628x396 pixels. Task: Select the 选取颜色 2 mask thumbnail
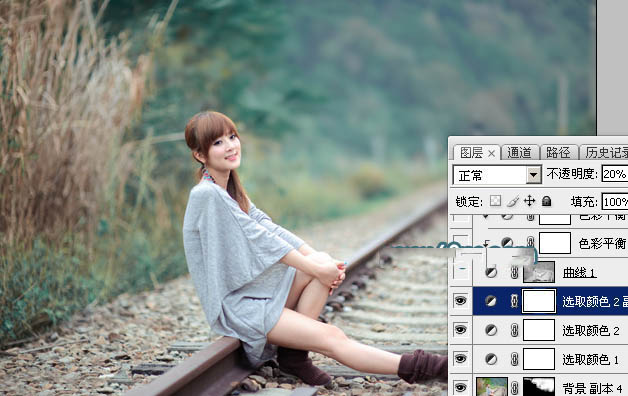coord(539,330)
